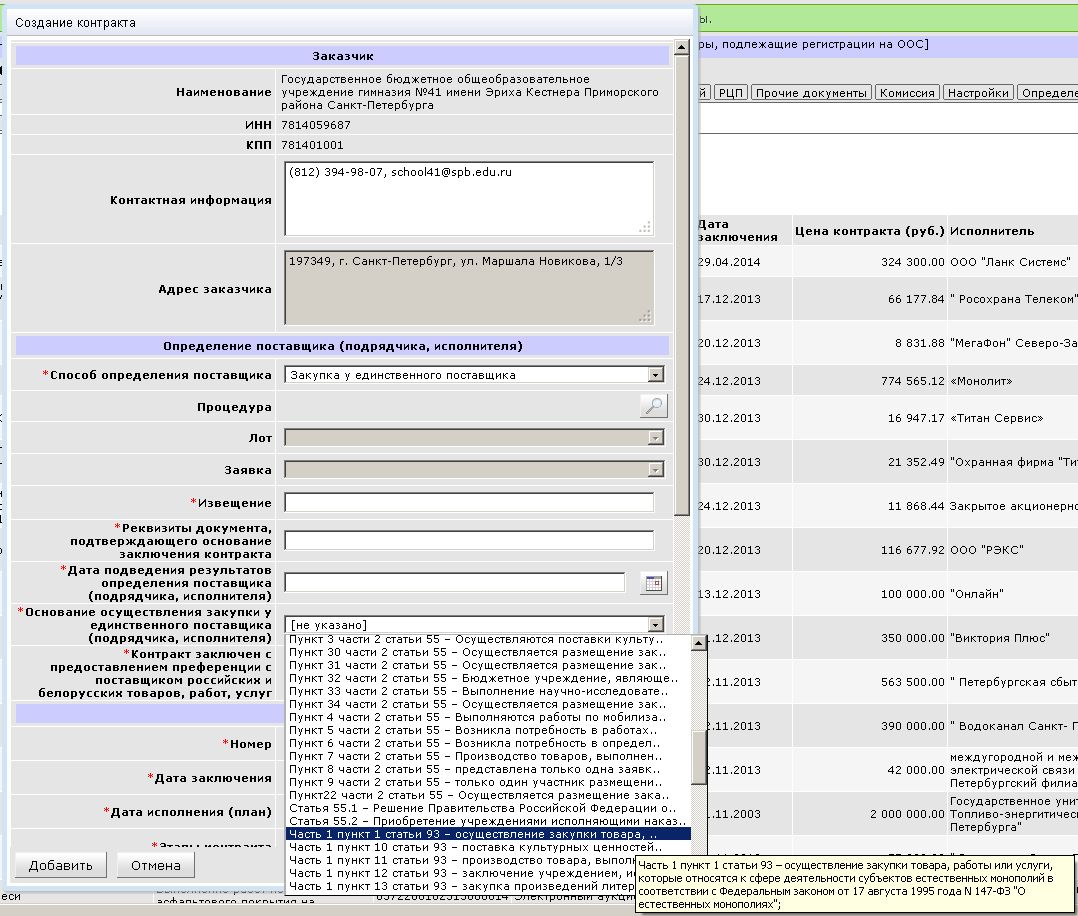Choose Статья 55.1 – Решение Правительства option

tap(474, 805)
